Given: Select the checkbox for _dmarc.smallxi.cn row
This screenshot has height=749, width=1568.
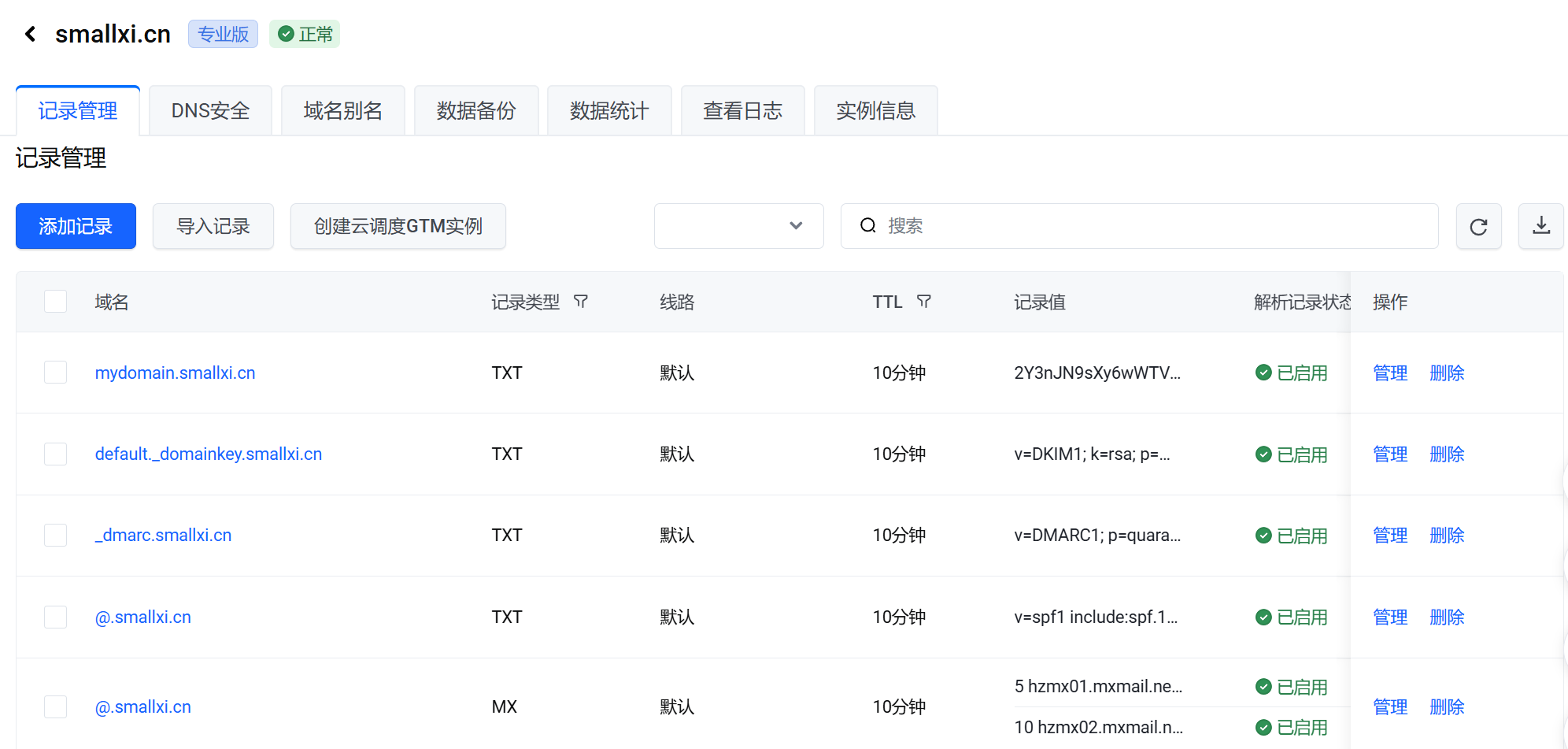Looking at the screenshot, I should (55, 535).
